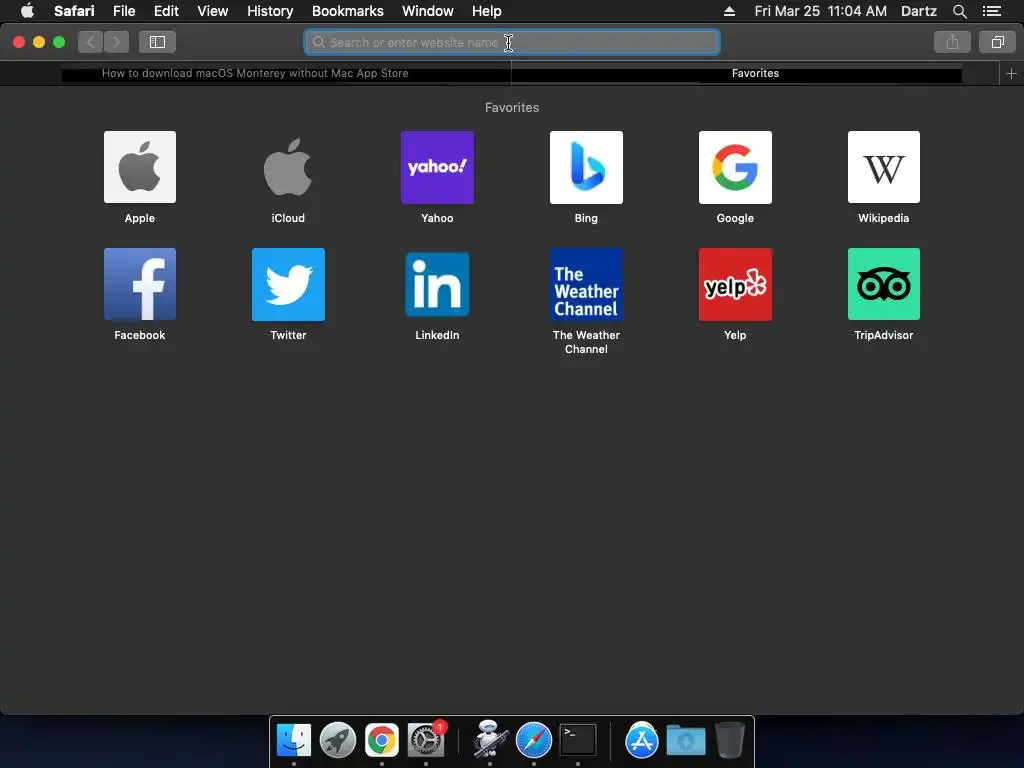Open the File menu
The height and width of the screenshot is (768, 1024).
coord(124,11)
